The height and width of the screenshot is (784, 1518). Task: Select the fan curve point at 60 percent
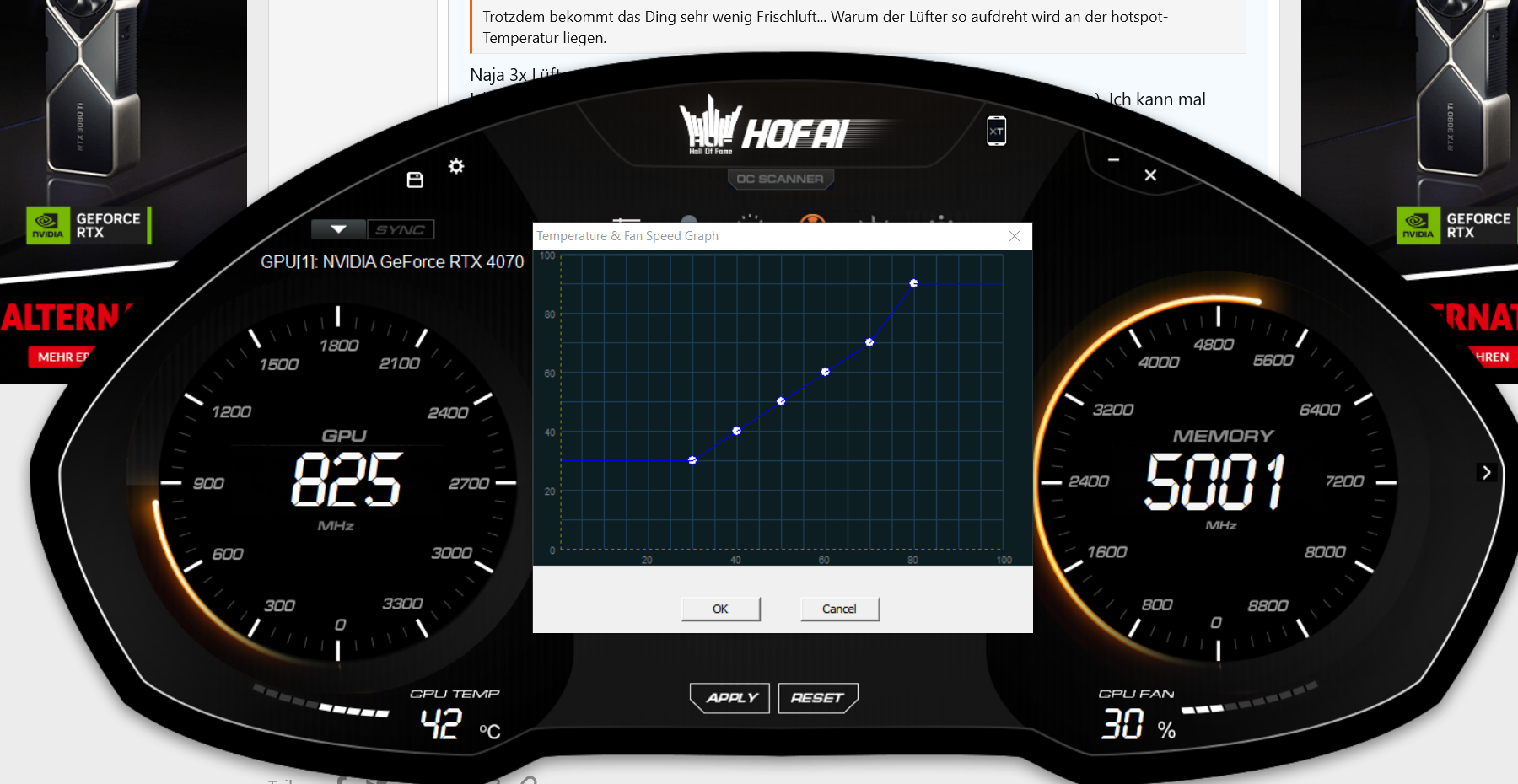[x=825, y=372]
